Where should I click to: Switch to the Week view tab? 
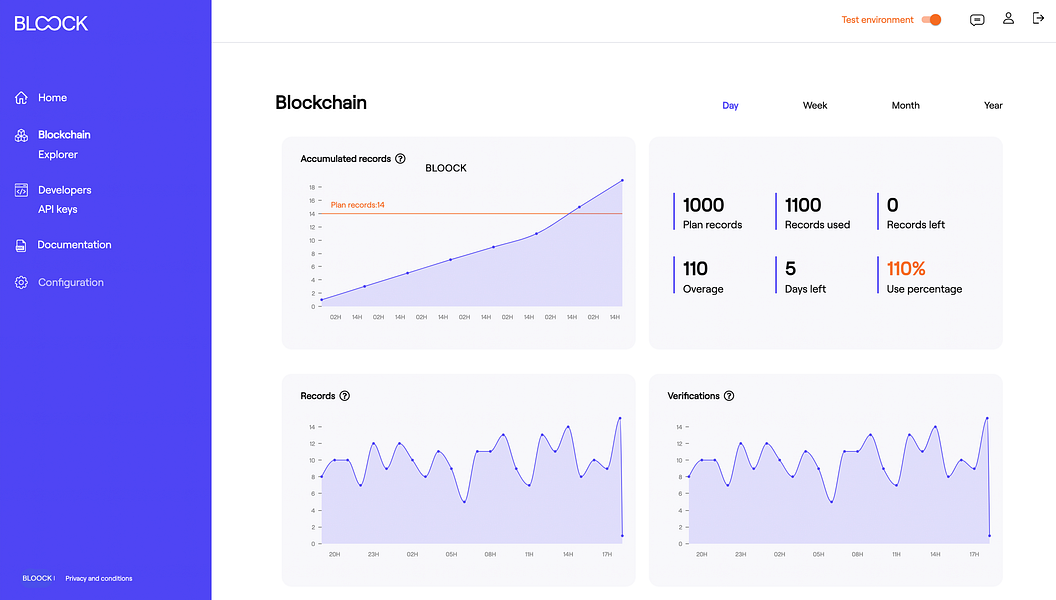pos(815,105)
